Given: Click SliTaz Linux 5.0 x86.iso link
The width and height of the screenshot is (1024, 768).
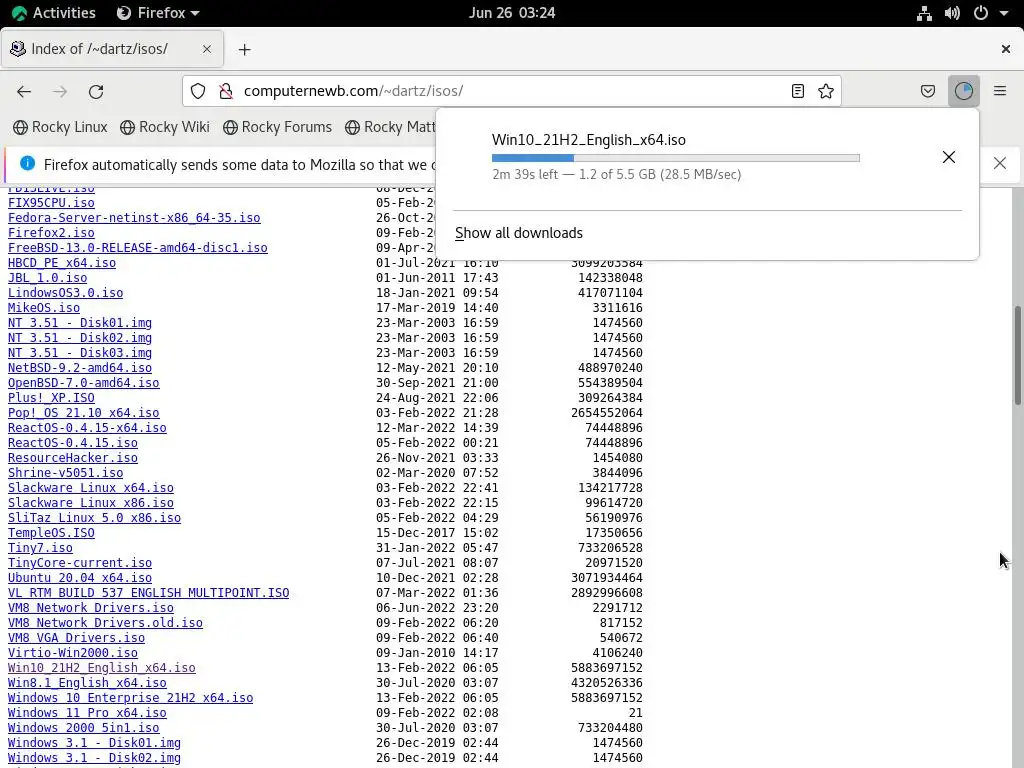Looking at the screenshot, I should (94, 519).
